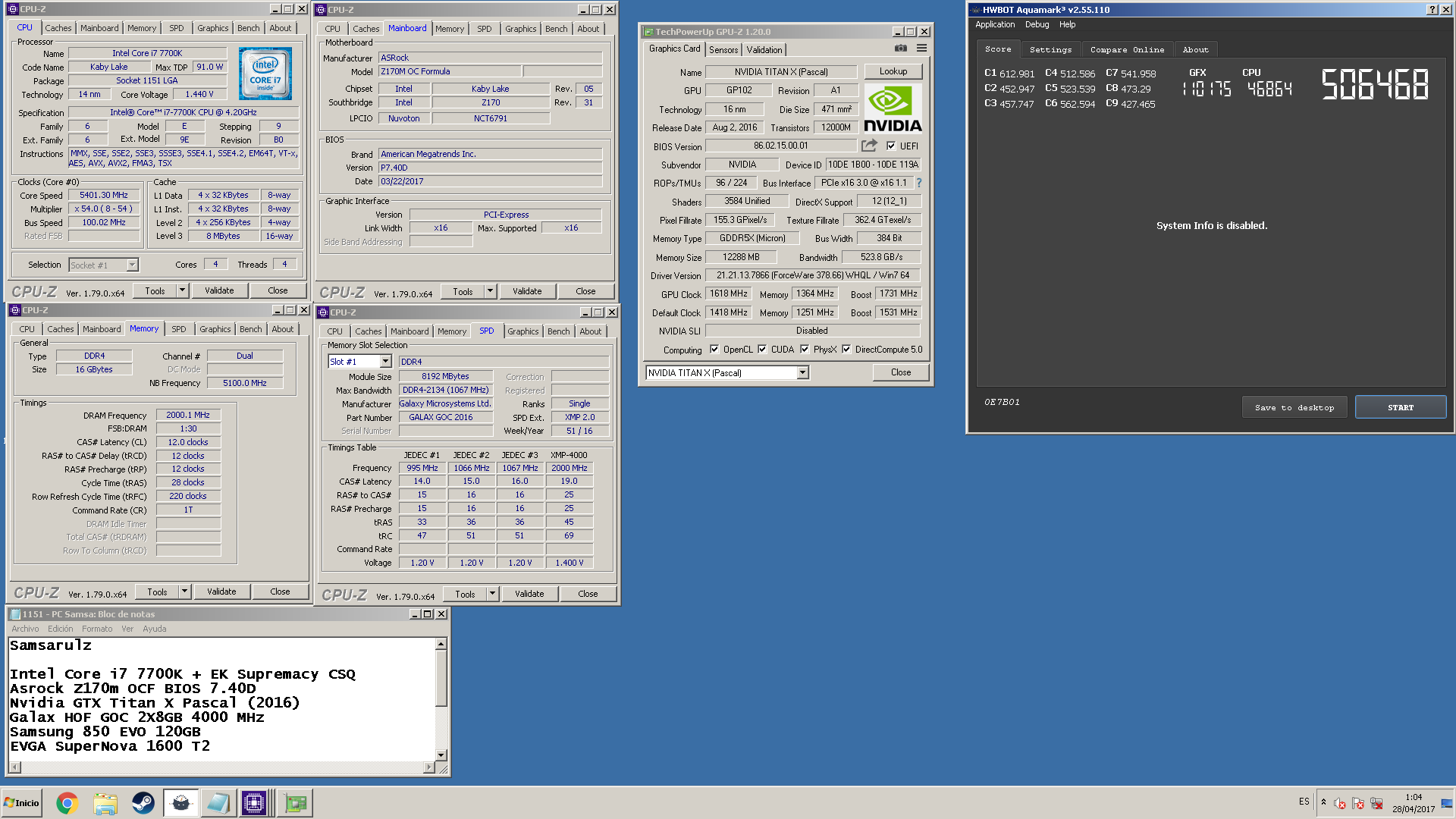Click the Close button in GPU-Z
Screen dimensions: 1456x819
(900, 372)
